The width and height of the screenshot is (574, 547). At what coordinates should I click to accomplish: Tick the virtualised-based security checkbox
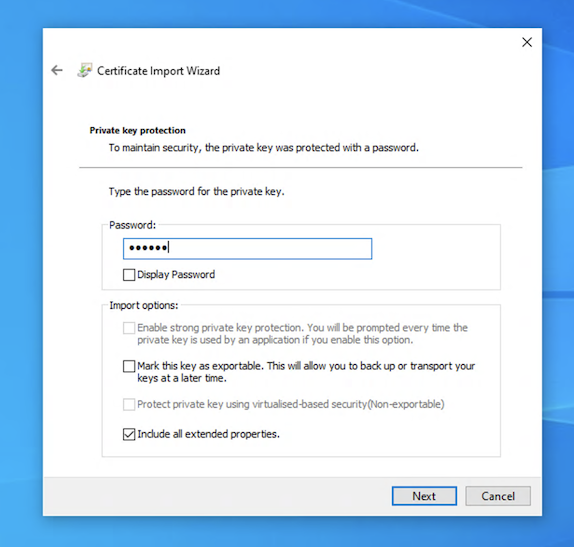pyautogui.click(x=129, y=405)
